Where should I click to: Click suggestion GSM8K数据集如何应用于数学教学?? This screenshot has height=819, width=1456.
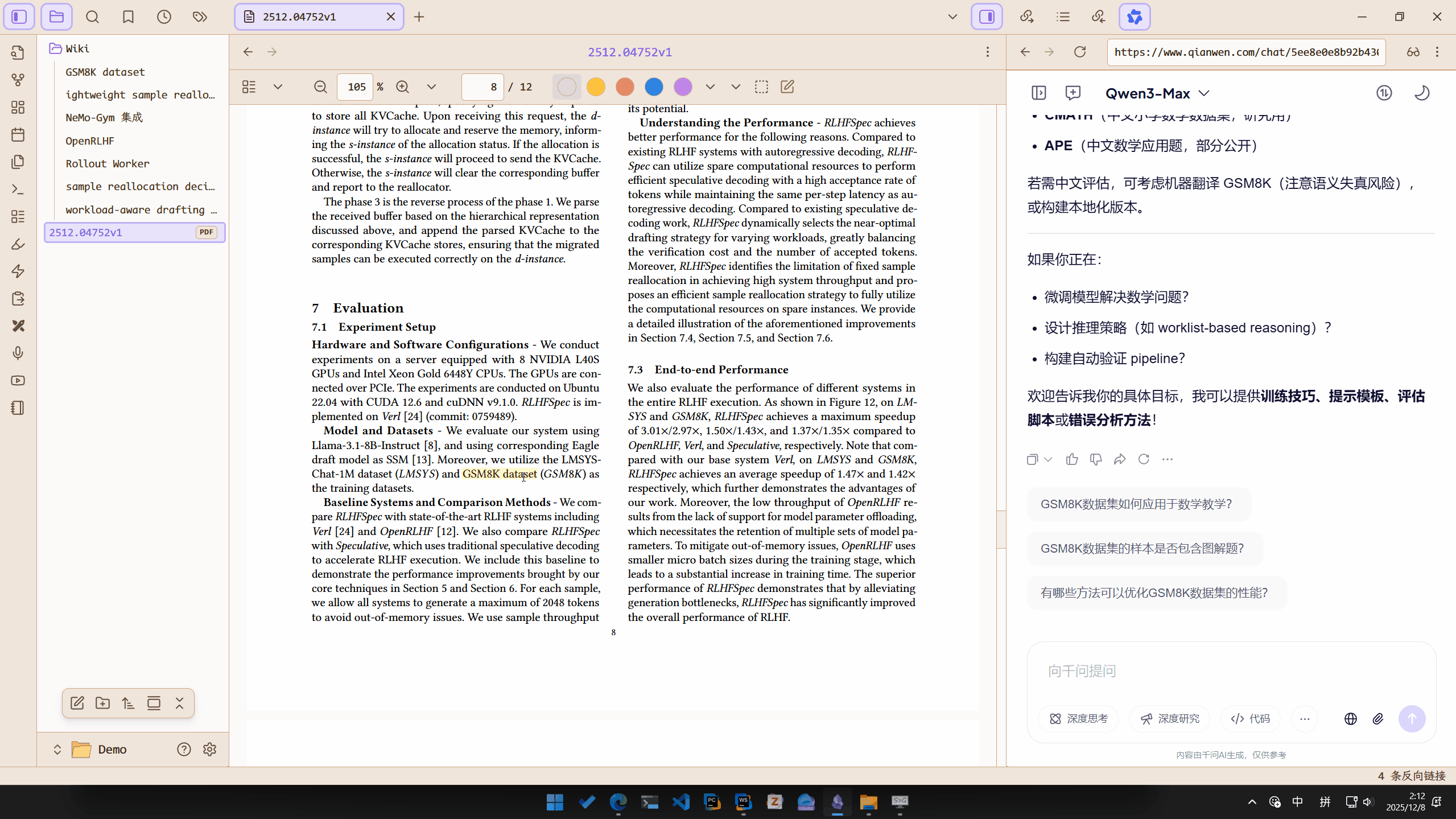tap(1136, 504)
